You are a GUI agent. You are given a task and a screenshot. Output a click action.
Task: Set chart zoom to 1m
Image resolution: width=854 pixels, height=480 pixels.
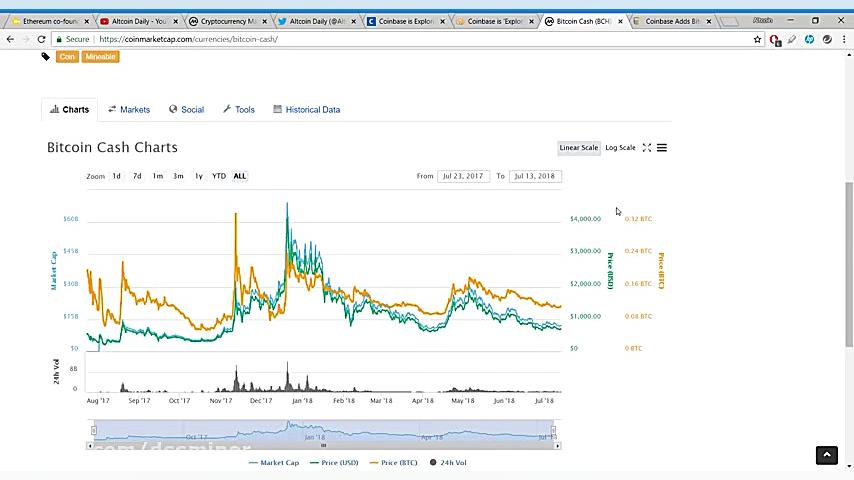(158, 176)
